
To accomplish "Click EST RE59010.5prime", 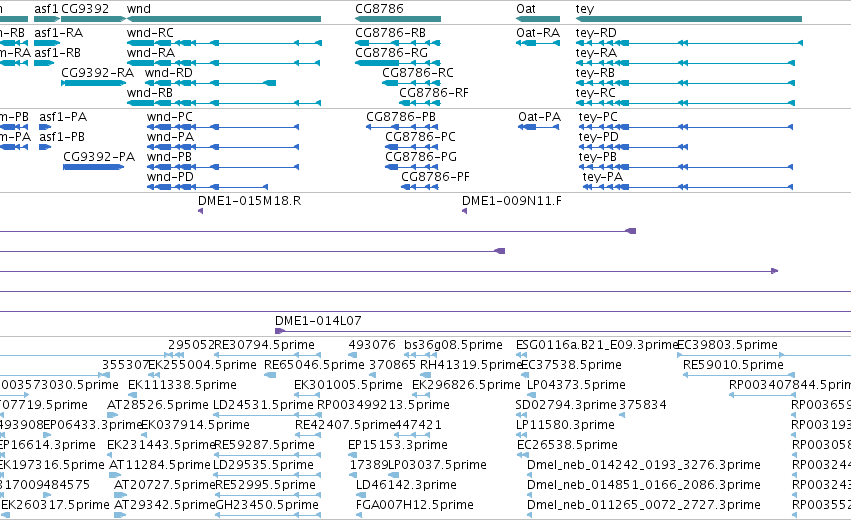I will click(x=733, y=365).
